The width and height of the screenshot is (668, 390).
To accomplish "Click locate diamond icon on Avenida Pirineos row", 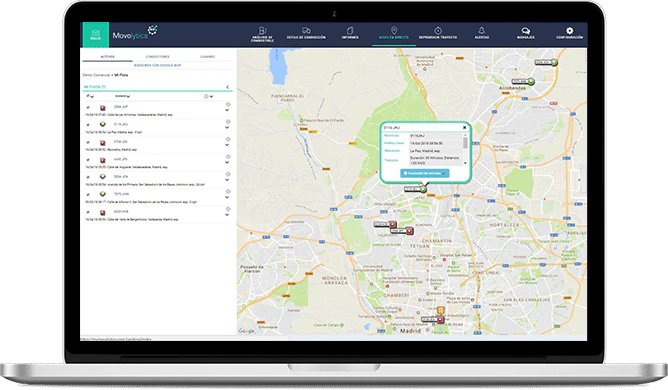I will (x=228, y=174).
